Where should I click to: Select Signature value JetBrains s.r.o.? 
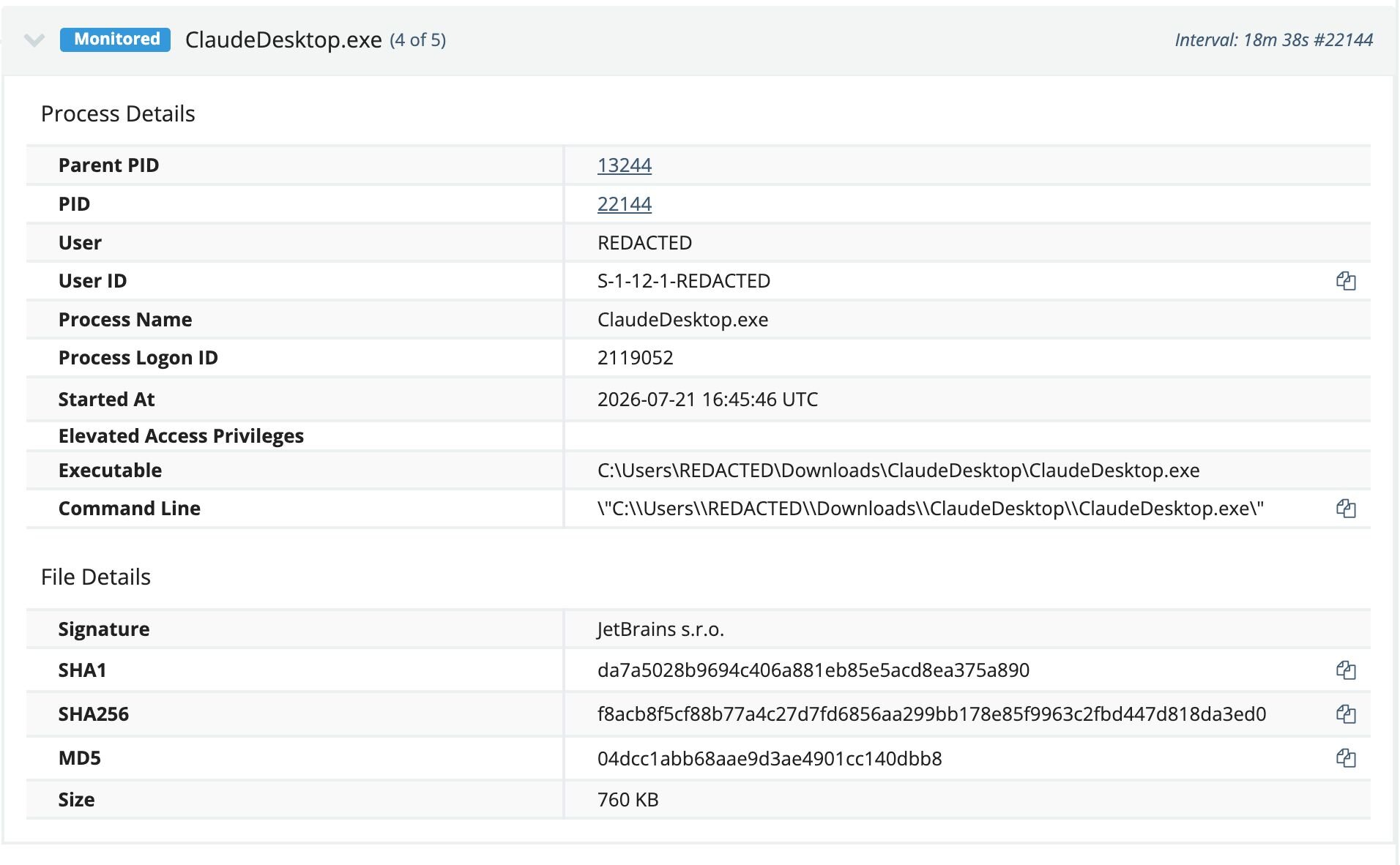tap(660, 629)
